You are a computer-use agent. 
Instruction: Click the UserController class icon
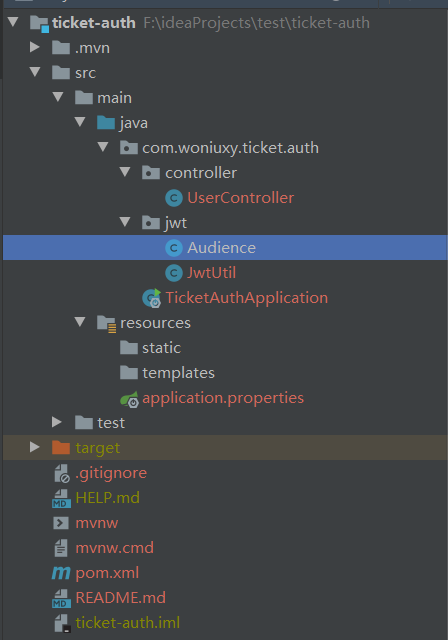(174, 198)
